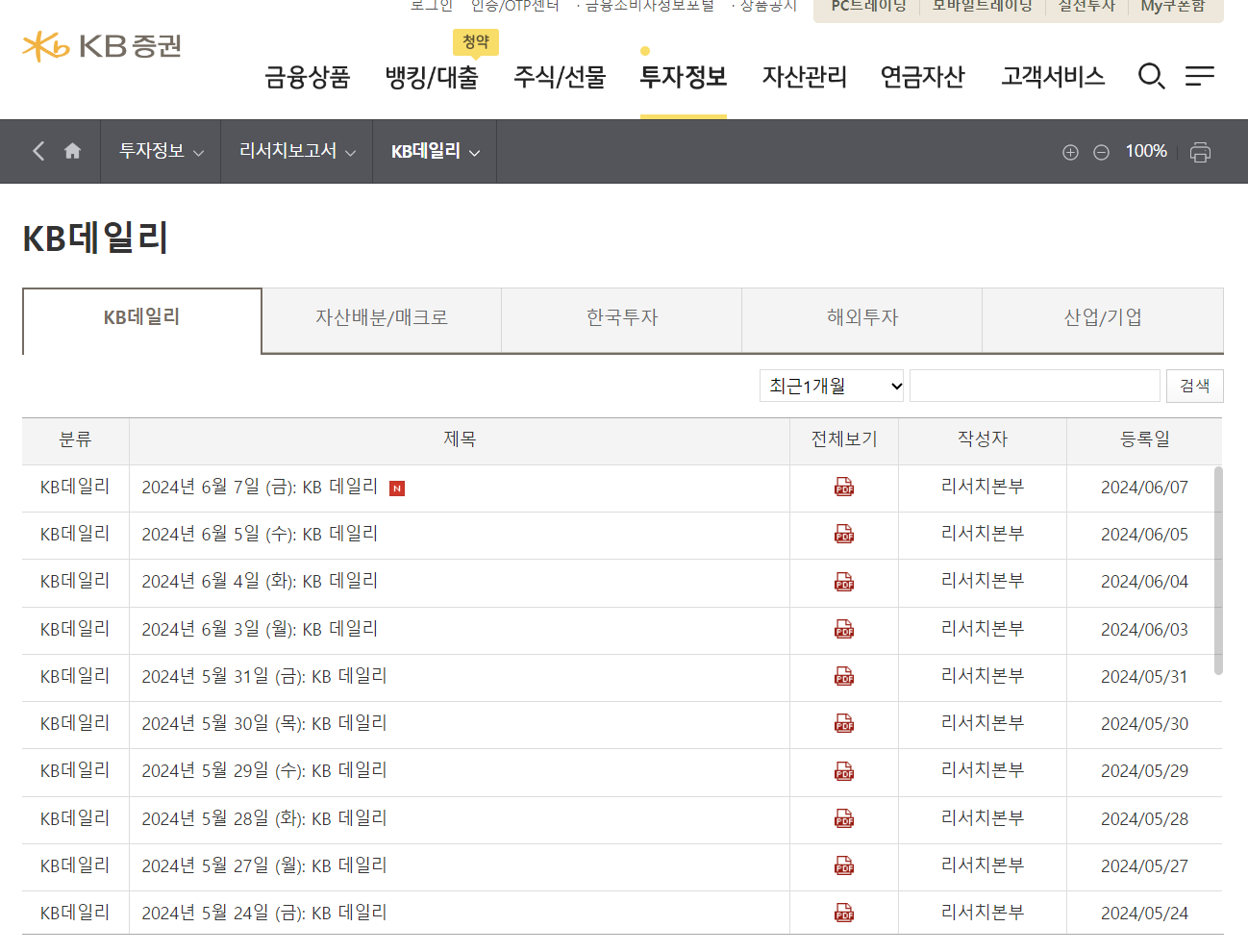The image size is (1248, 952).
Task: Switch to the 산업/기업 tab
Action: (x=1103, y=319)
